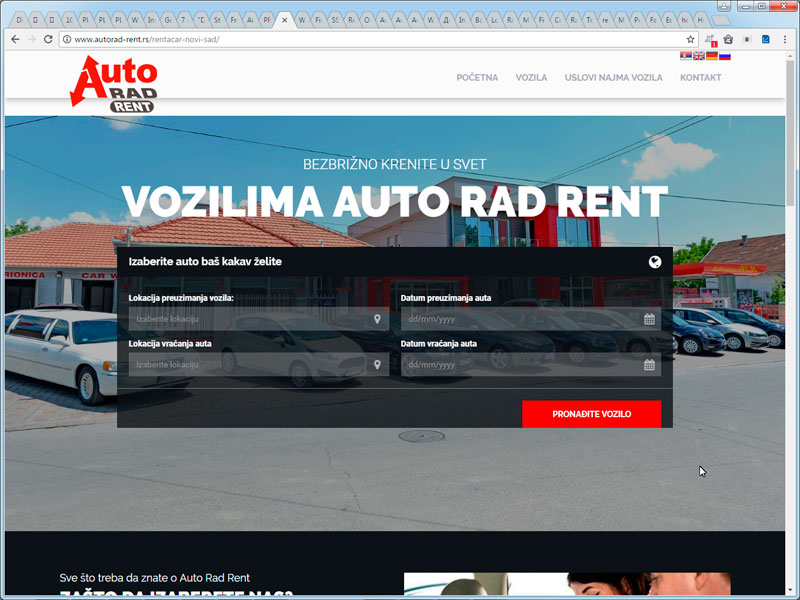Open the POČETNA navigation link

[x=477, y=78]
